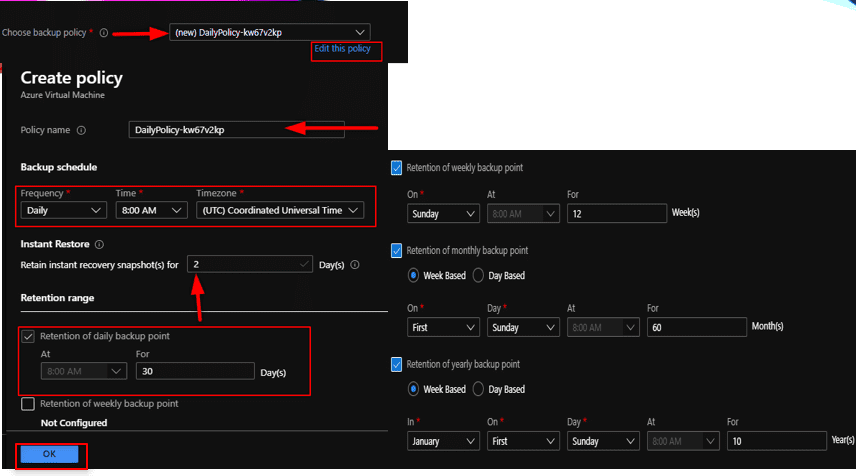Click the Policy name text field
Image resolution: width=856 pixels, height=476 pixels.
point(236,130)
